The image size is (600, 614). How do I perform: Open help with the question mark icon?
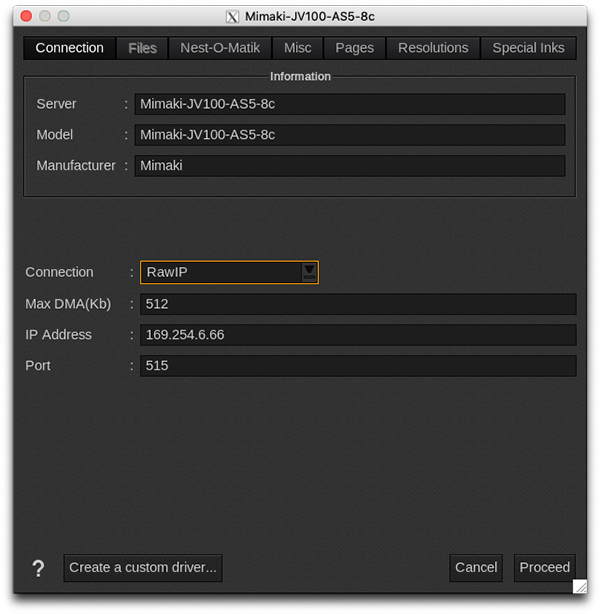point(38,568)
